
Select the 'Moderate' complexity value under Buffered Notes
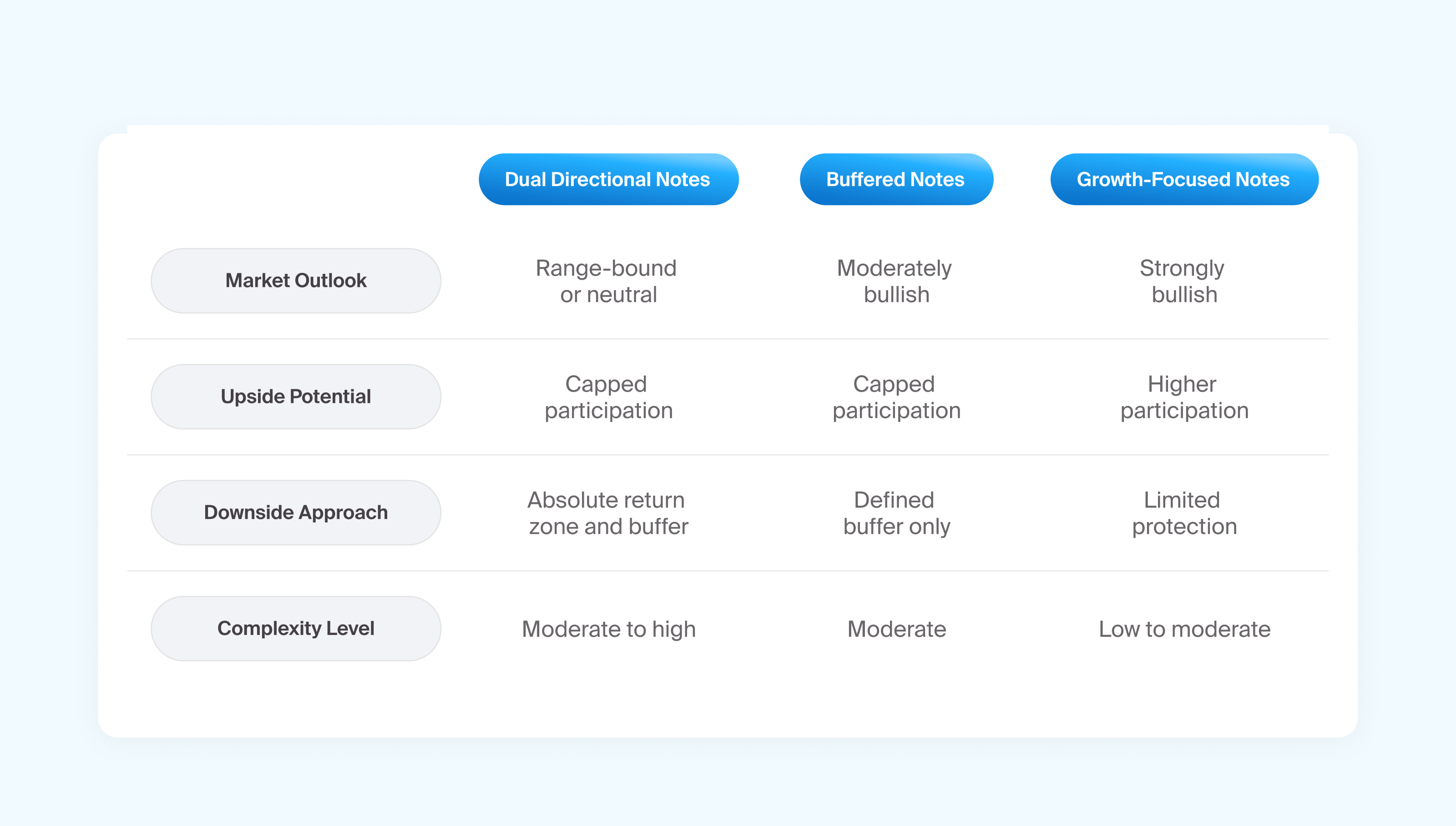pyautogui.click(x=896, y=629)
